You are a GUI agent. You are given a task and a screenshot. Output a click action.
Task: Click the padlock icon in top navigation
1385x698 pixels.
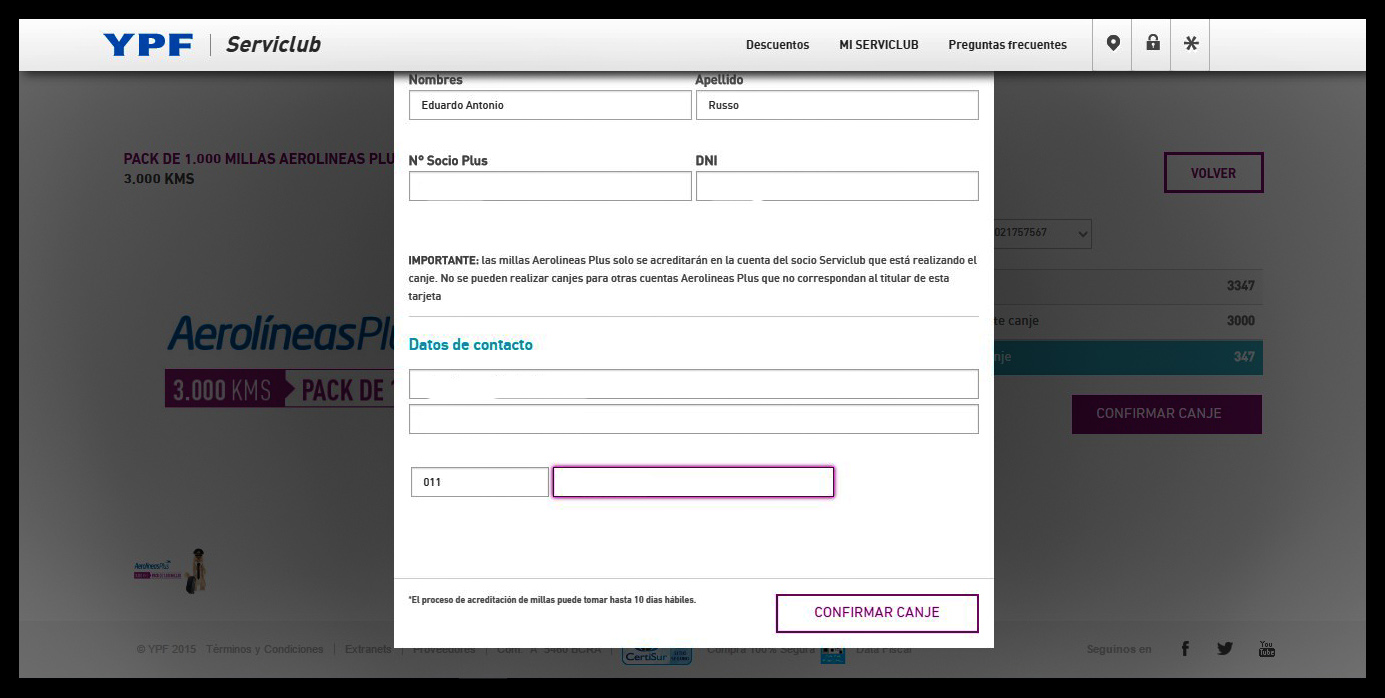click(1152, 44)
